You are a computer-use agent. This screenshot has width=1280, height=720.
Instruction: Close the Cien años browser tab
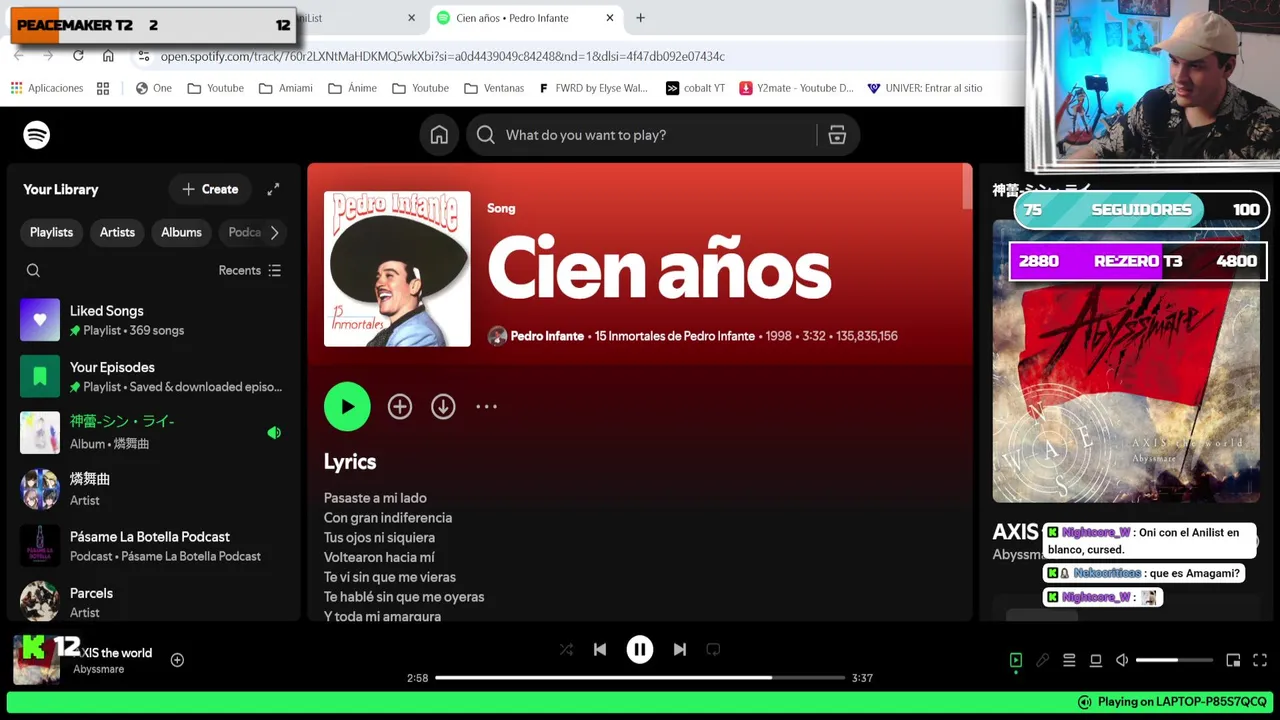[610, 18]
